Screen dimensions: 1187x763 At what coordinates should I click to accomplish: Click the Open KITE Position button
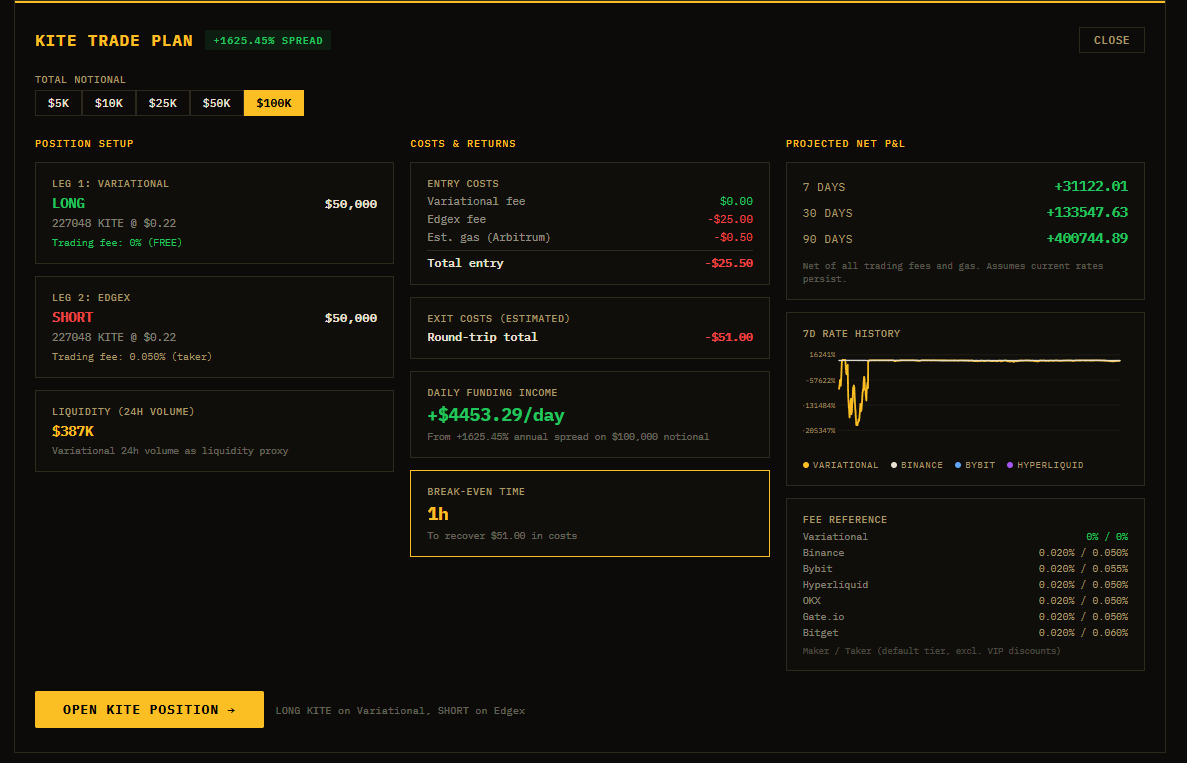(149, 709)
